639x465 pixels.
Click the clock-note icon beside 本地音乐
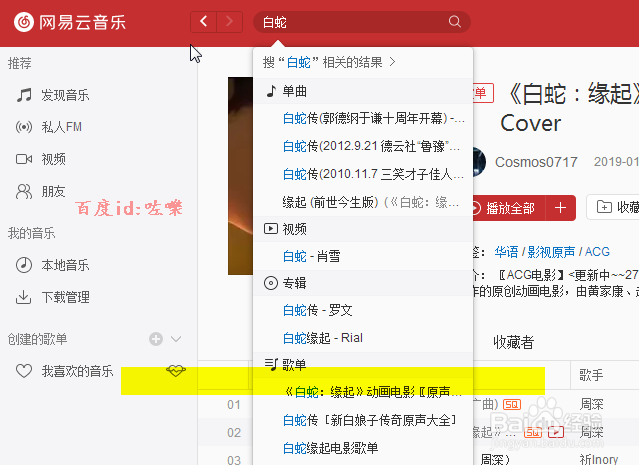(x=24, y=265)
